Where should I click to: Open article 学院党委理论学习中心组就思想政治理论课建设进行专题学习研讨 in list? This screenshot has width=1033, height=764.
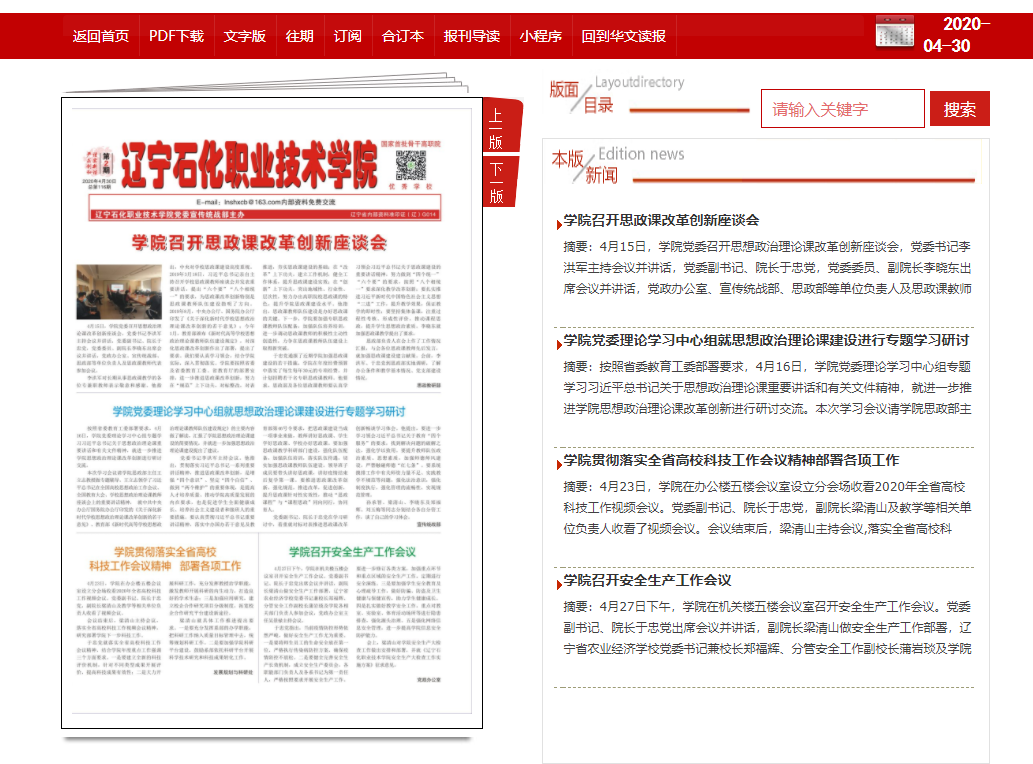pyautogui.click(x=766, y=341)
